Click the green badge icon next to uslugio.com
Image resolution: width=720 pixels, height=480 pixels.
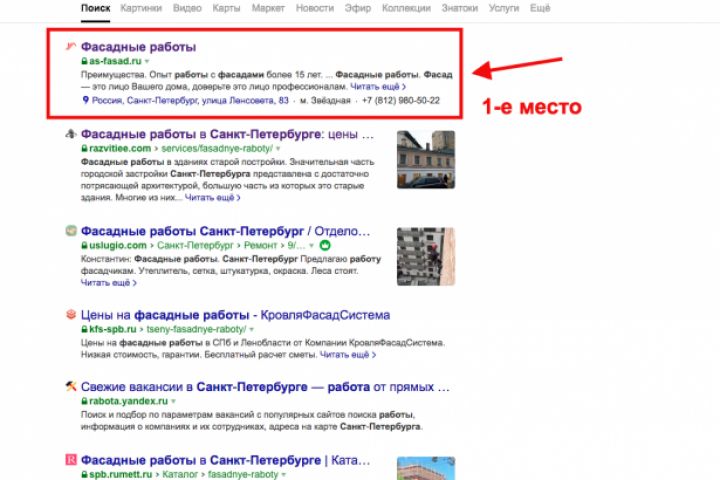pyautogui.click(x=325, y=245)
